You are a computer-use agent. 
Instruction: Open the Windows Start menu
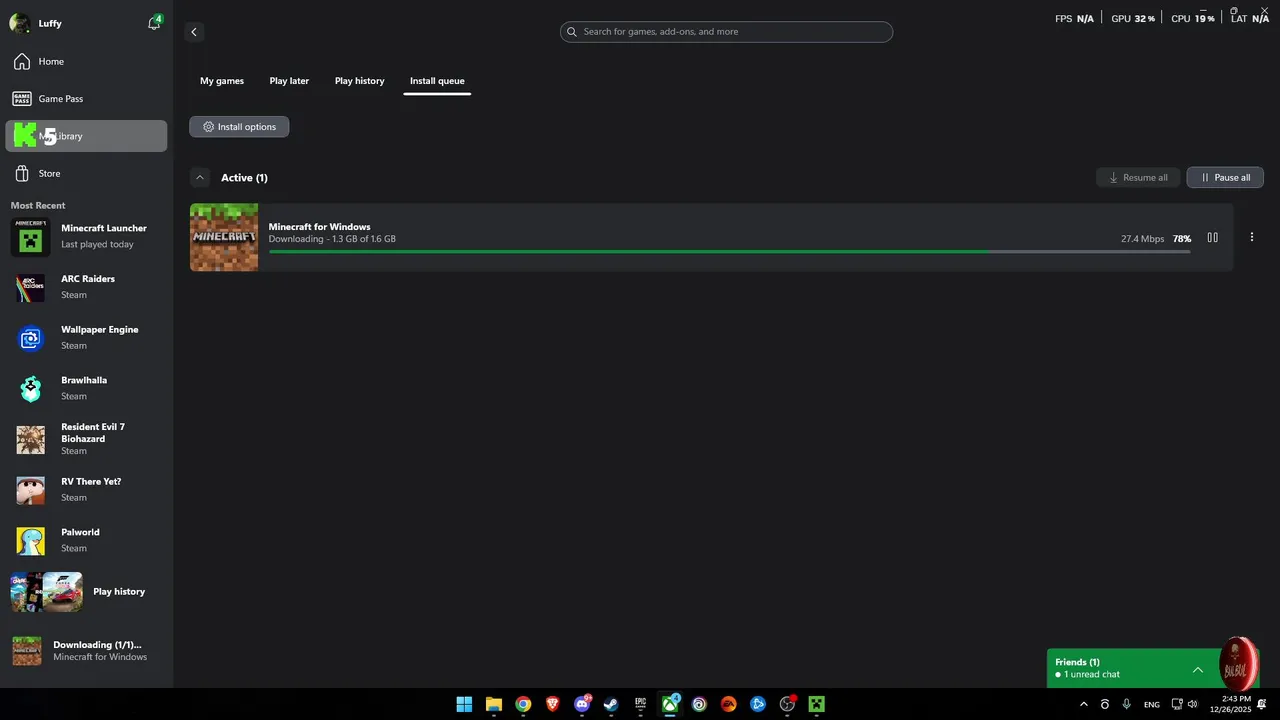464,705
